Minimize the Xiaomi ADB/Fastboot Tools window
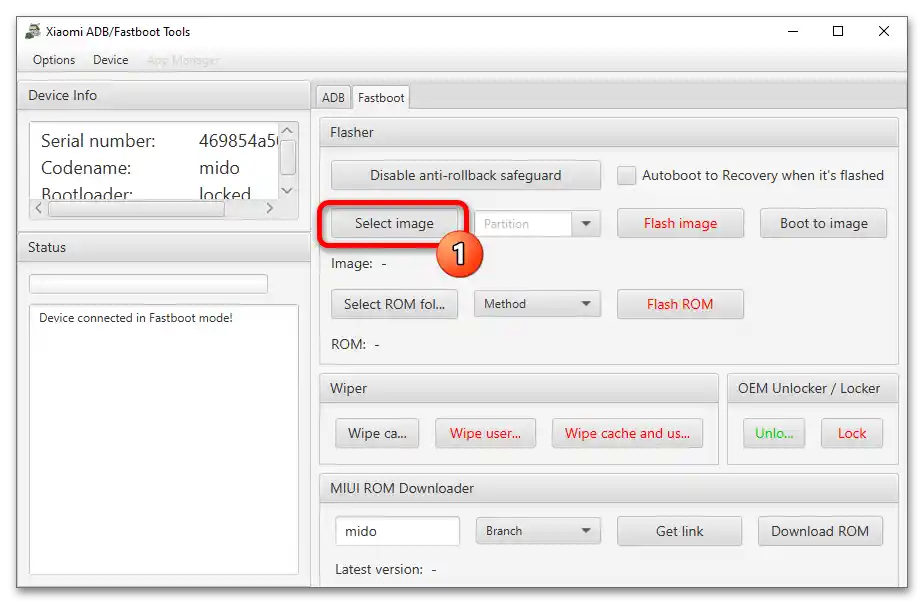The width and height of the screenshot is (924, 604). click(x=793, y=31)
